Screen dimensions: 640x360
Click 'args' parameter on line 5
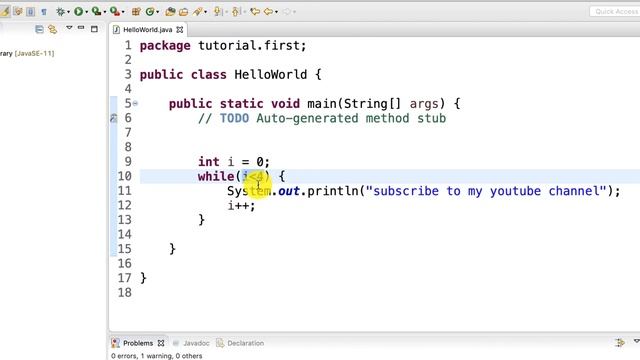[424, 104]
